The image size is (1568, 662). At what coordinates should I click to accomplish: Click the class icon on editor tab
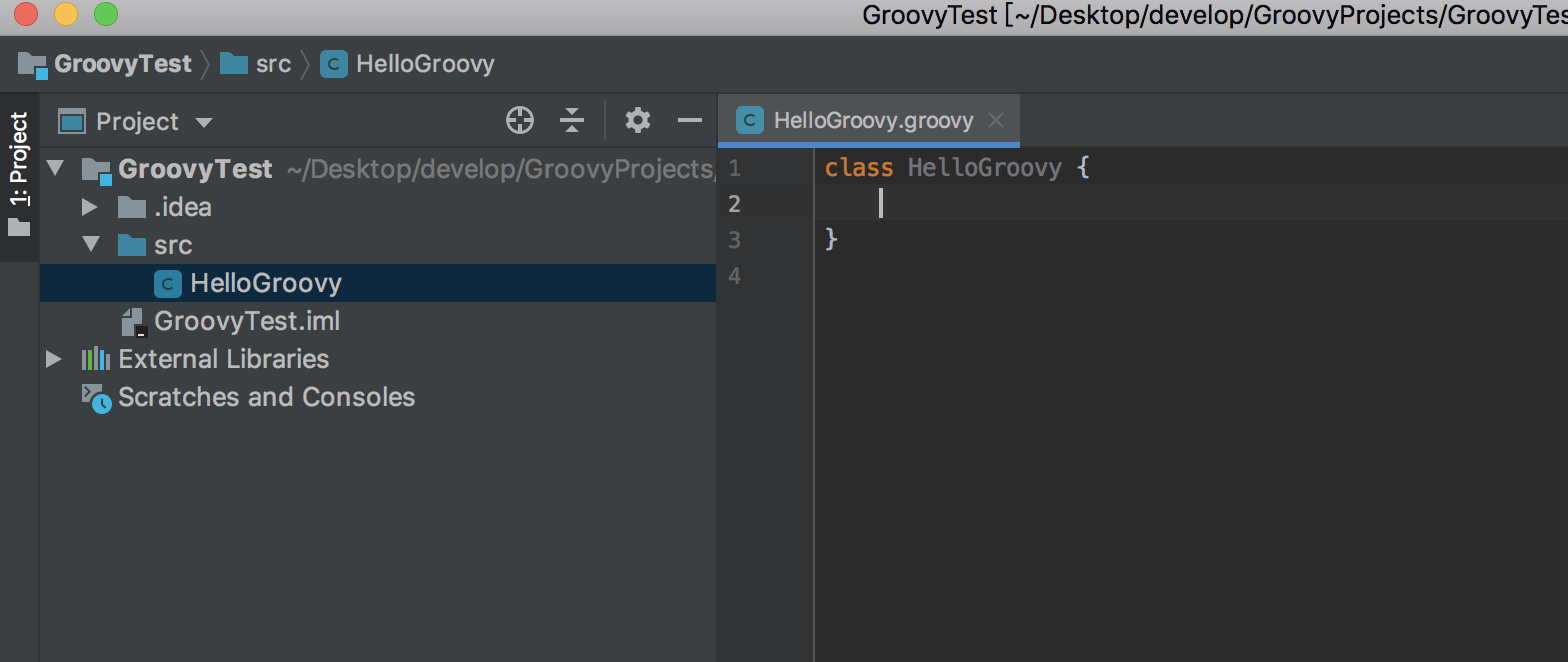[x=749, y=121]
